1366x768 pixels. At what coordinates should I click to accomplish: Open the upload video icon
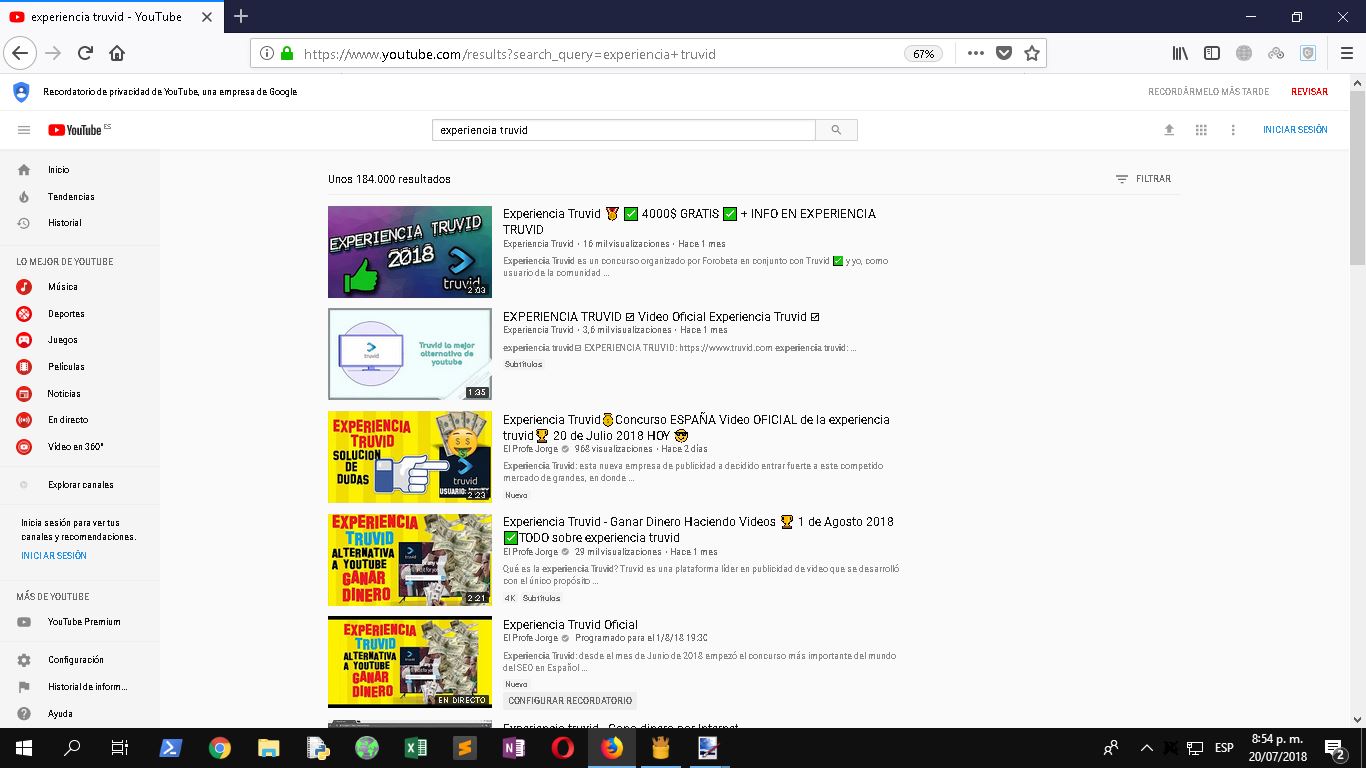tap(1169, 130)
